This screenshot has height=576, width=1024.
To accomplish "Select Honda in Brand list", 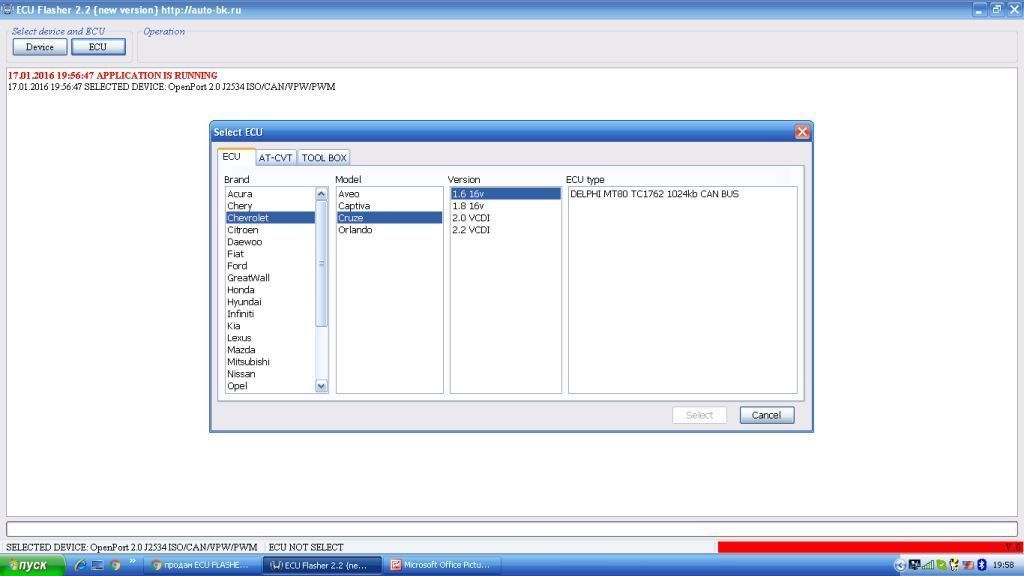I will coord(270,290).
